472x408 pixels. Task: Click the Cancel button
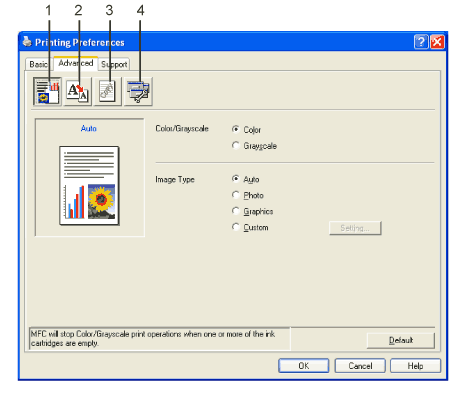coord(360,366)
